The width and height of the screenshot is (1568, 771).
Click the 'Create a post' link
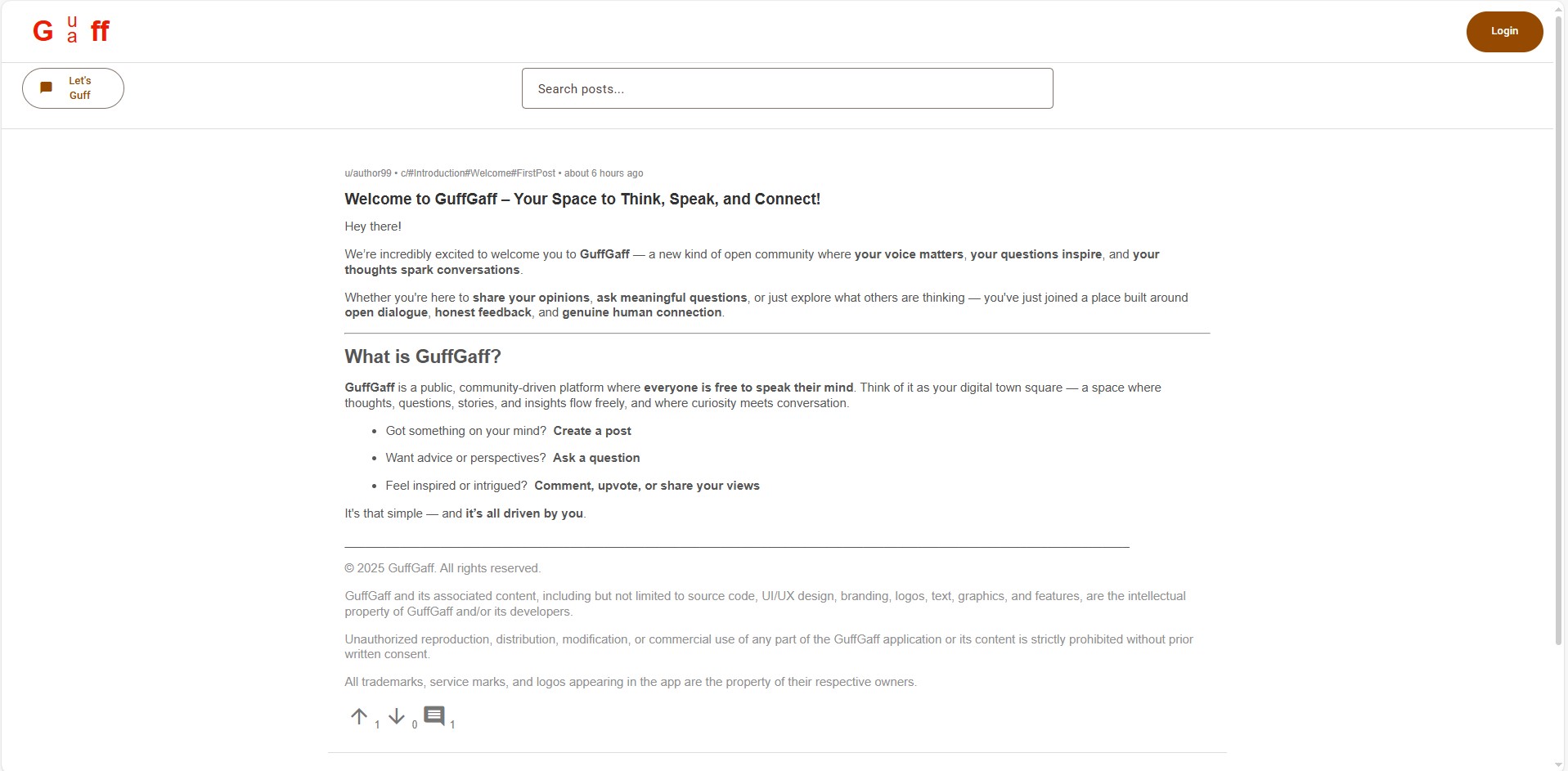point(591,430)
